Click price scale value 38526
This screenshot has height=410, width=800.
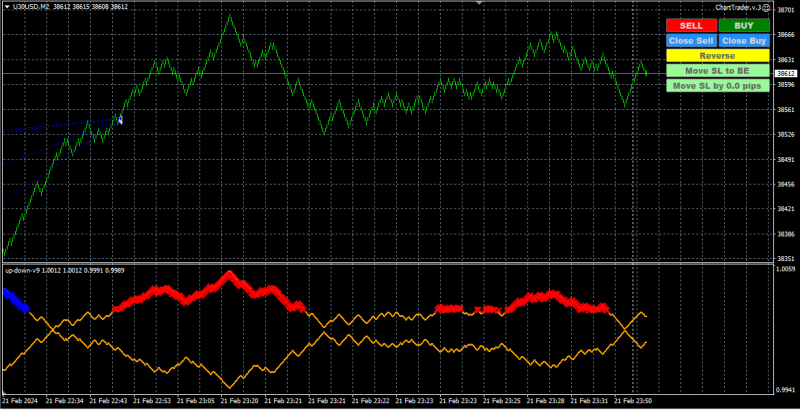click(785, 135)
